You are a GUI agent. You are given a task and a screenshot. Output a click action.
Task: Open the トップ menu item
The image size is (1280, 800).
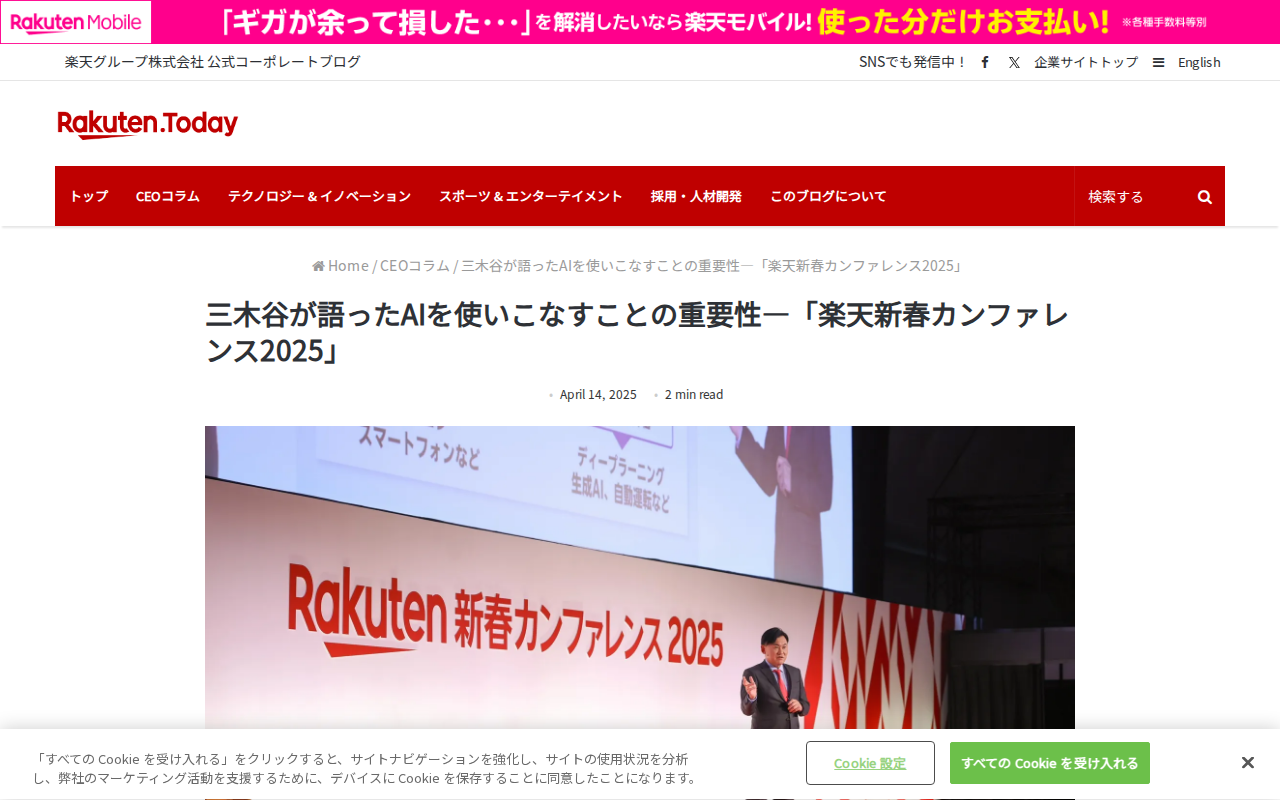(88, 196)
